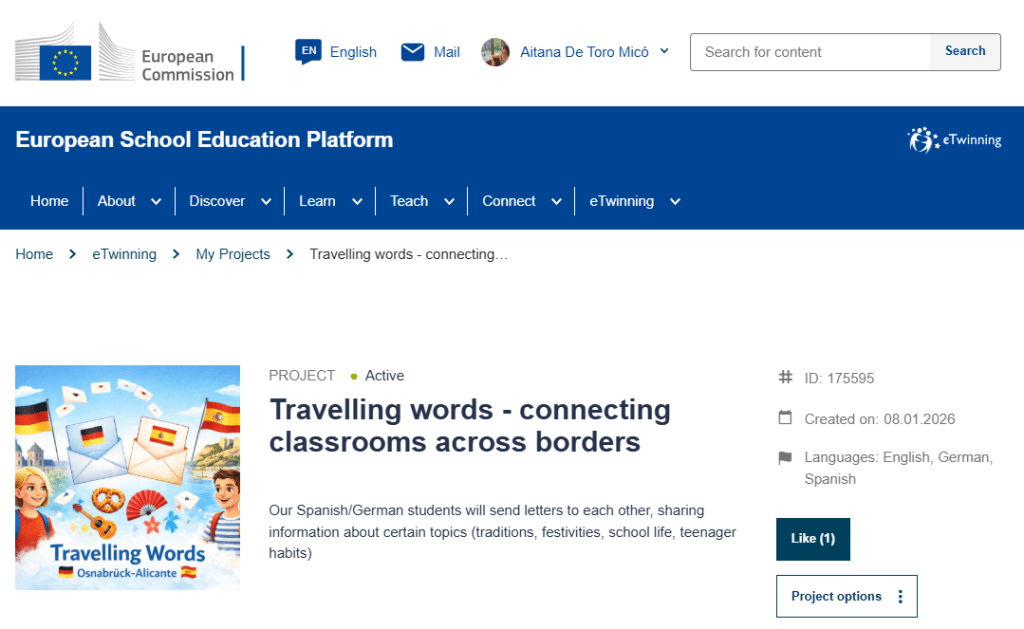Click the flag icon beside Languages
1024x629 pixels.
coord(785,458)
